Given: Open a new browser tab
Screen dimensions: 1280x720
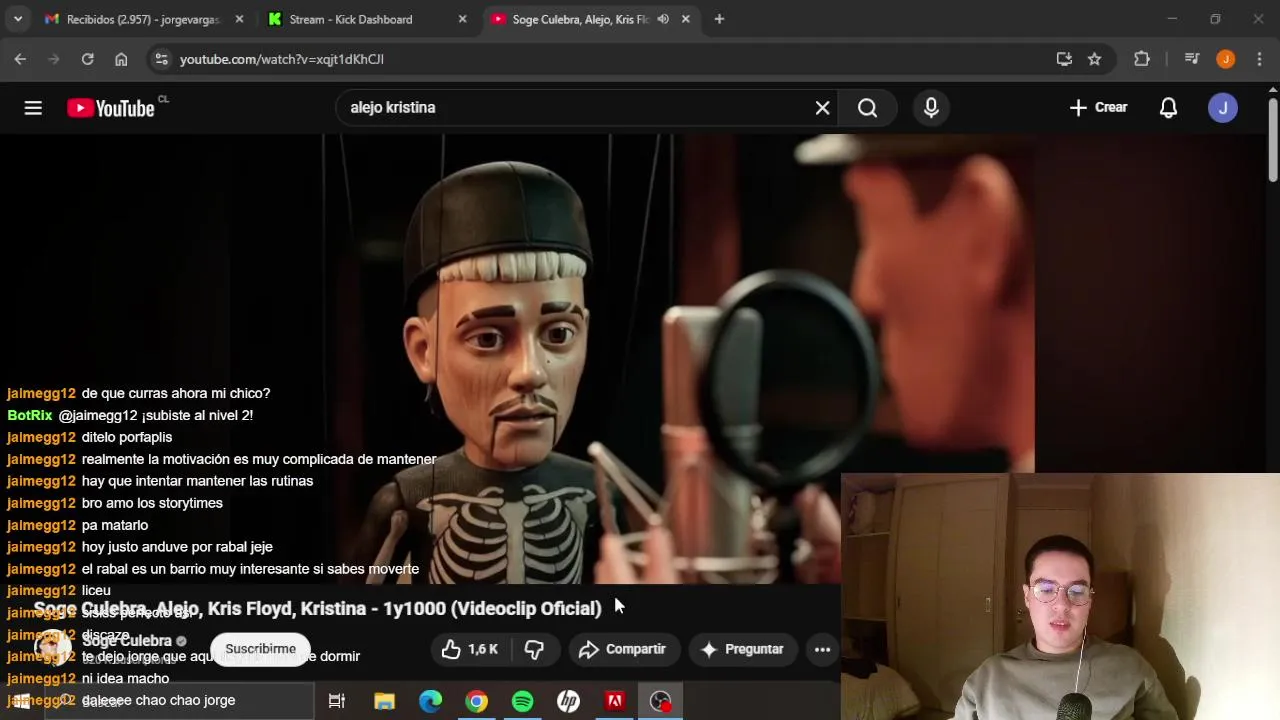Looking at the screenshot, I should click(x=719, y=19).
